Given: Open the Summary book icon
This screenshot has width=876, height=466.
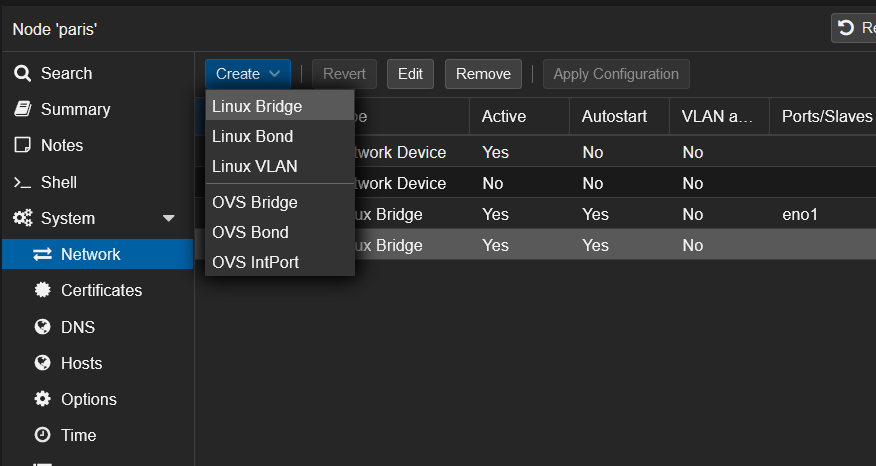Looking at the screenshot, I should point(22,109).
